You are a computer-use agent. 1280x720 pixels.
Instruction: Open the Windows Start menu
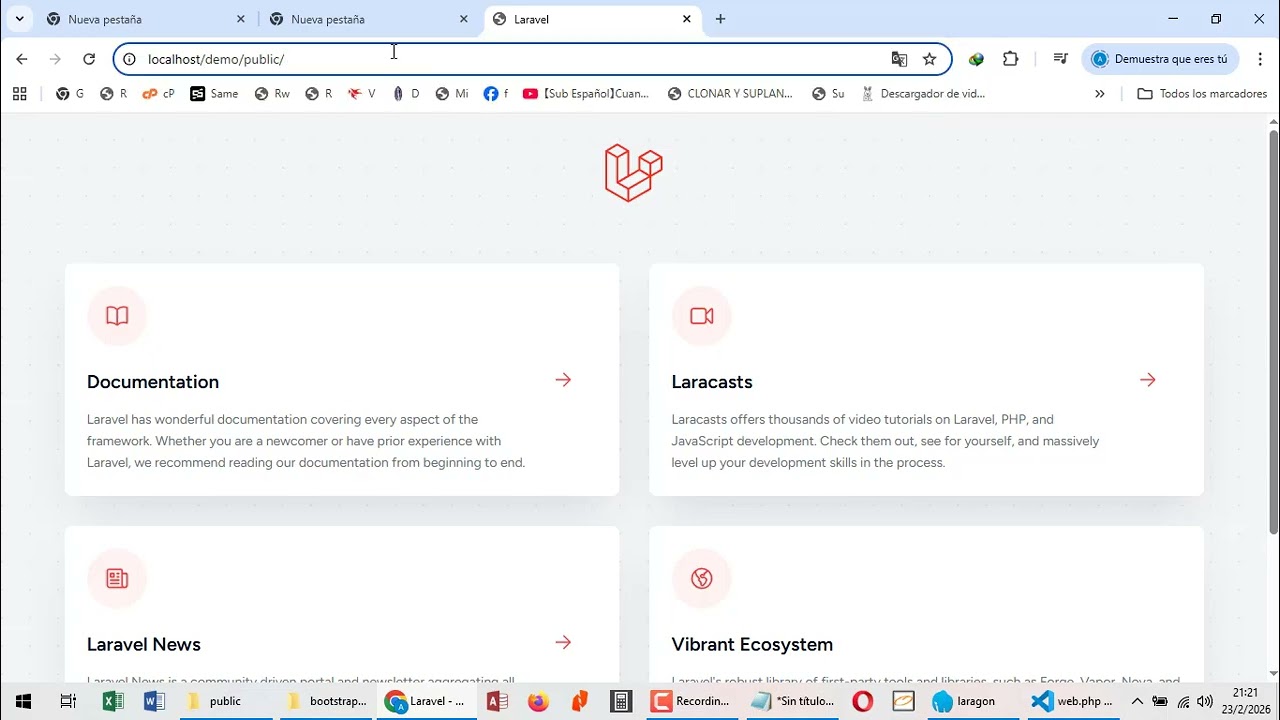23,701
